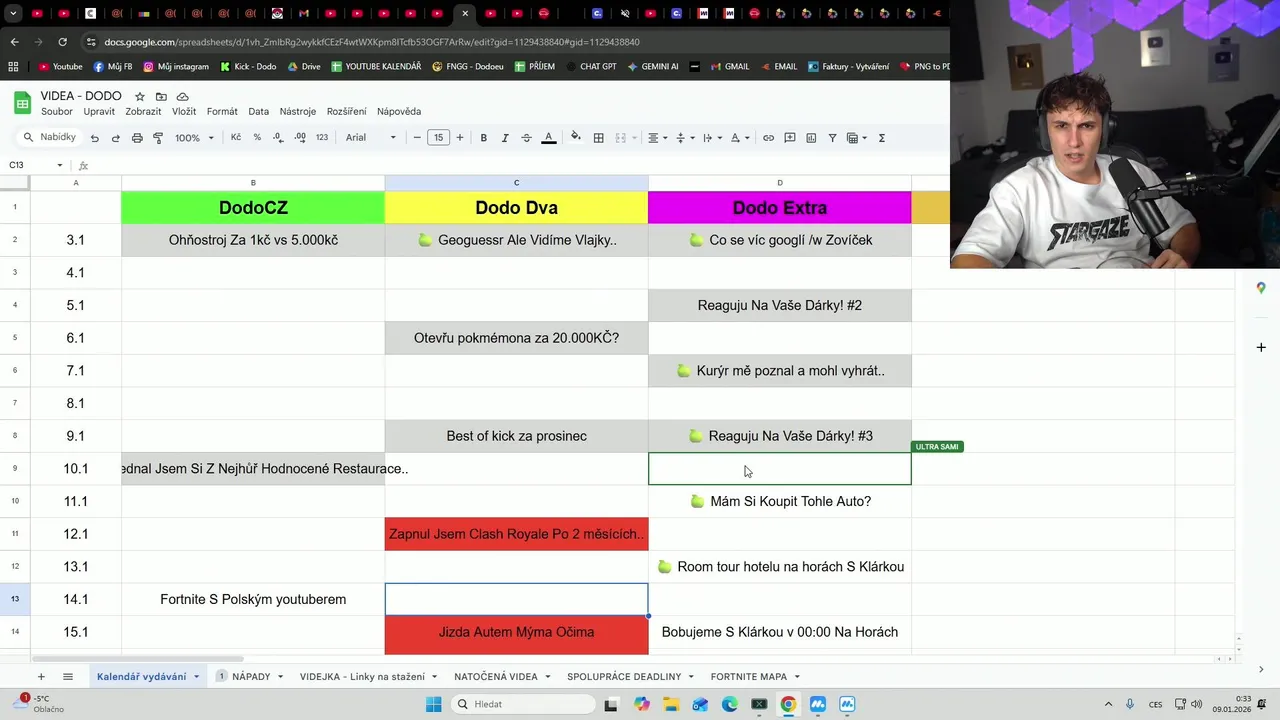Print the spreadsheet with printer icon
Image resolution: width=1280 pixels, height=720 pixels.
click(x=137, y=138)
